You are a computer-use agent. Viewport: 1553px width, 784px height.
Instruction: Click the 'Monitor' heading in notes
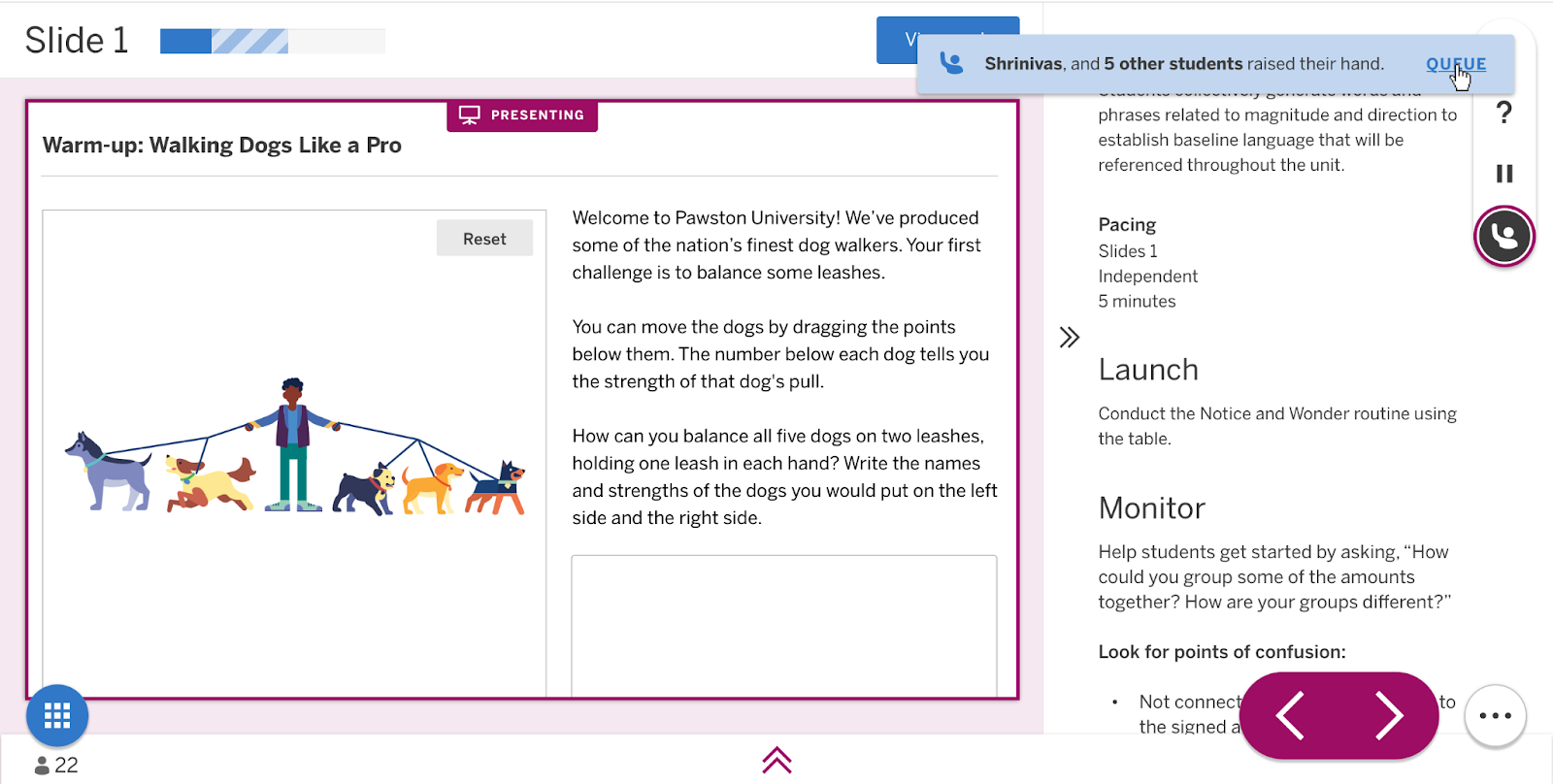coord(1152,507)
